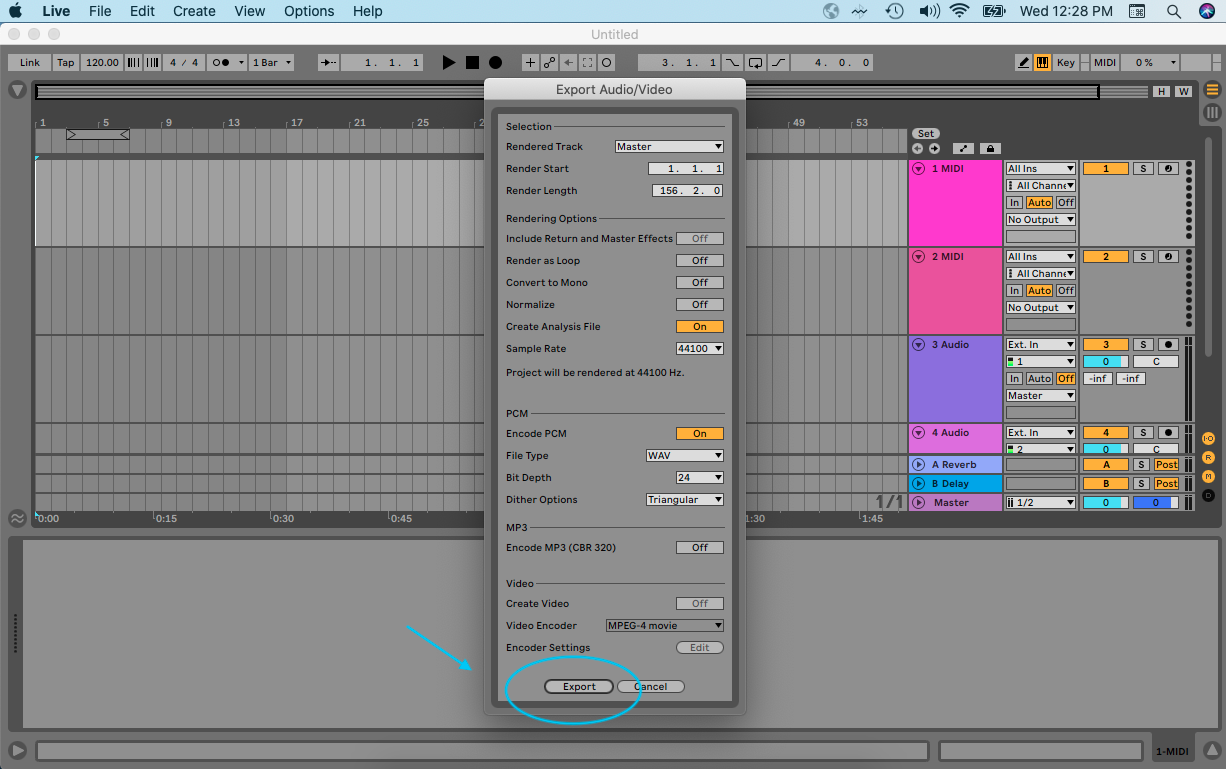Viewport: 1226px width, 769px height.
Task: Expand the Dither Options dropdown
Action: click(684, 500)
